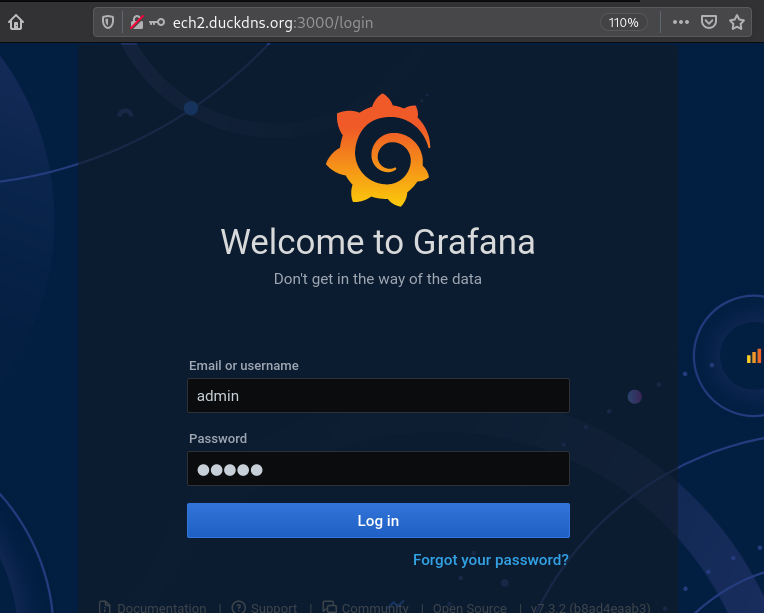Click the Email or username label
Viewport: 764px width, 613px height.
pos(244,365)
